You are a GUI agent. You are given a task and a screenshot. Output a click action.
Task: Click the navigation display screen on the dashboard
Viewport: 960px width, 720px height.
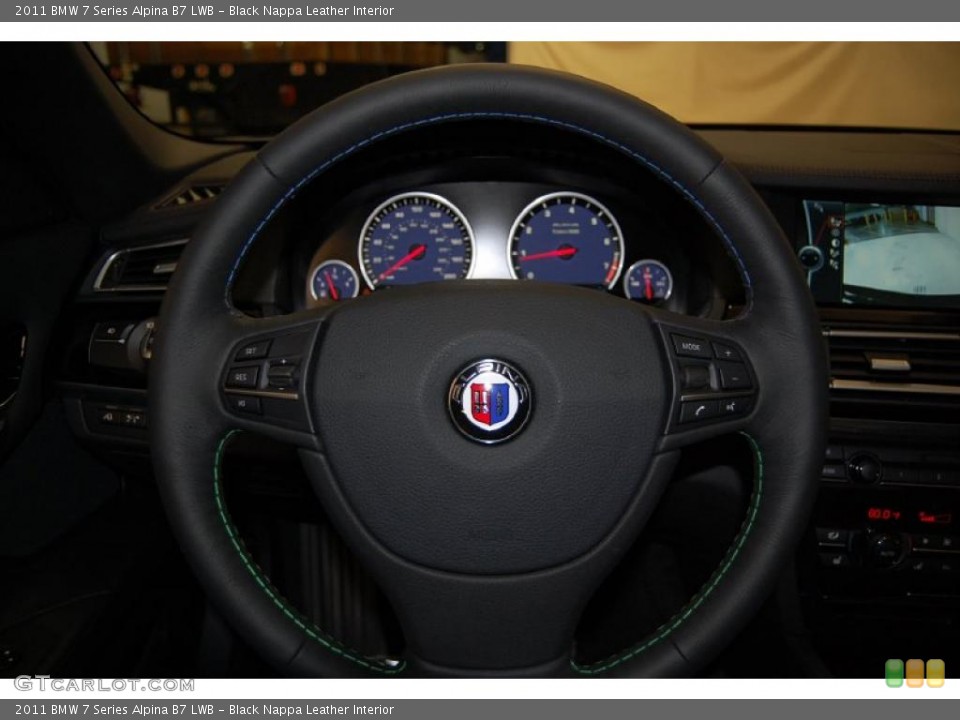pyautogui.click(x=882, y=252)
